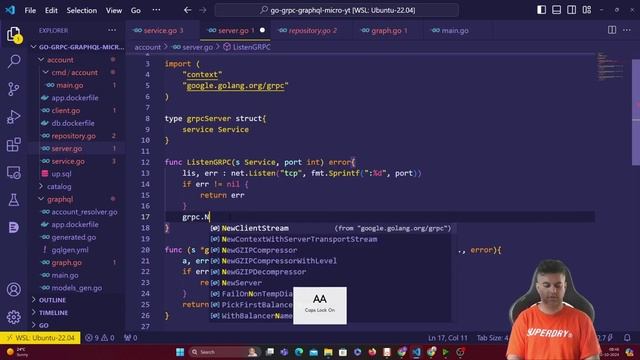Expand the GO section

(x=78, y=325)
